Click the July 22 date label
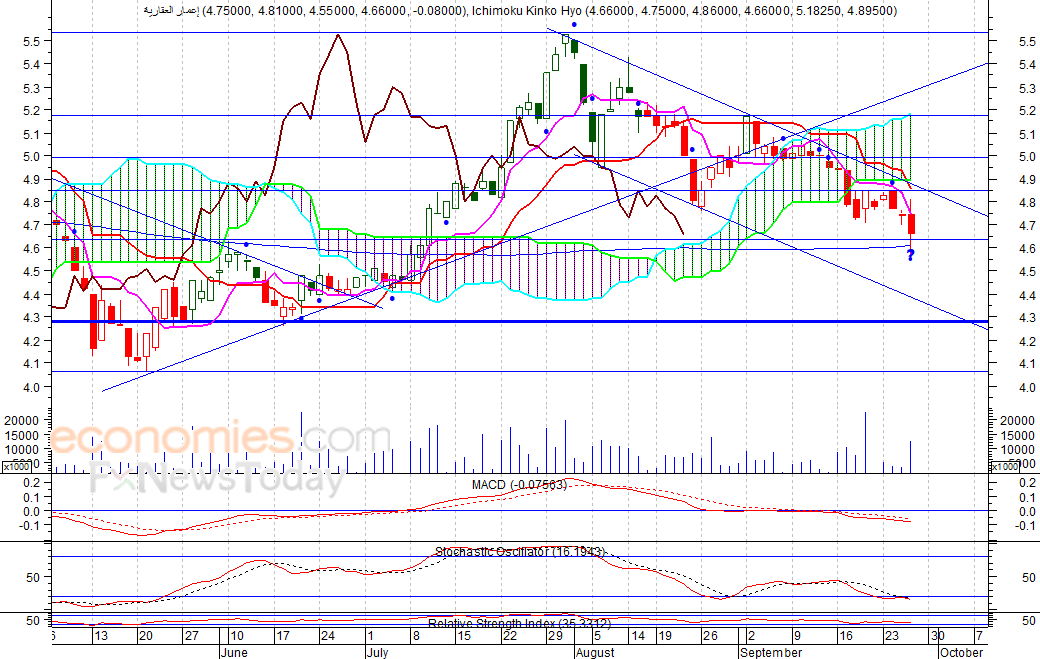1040x659 pixels. click(x=509, y=636)
